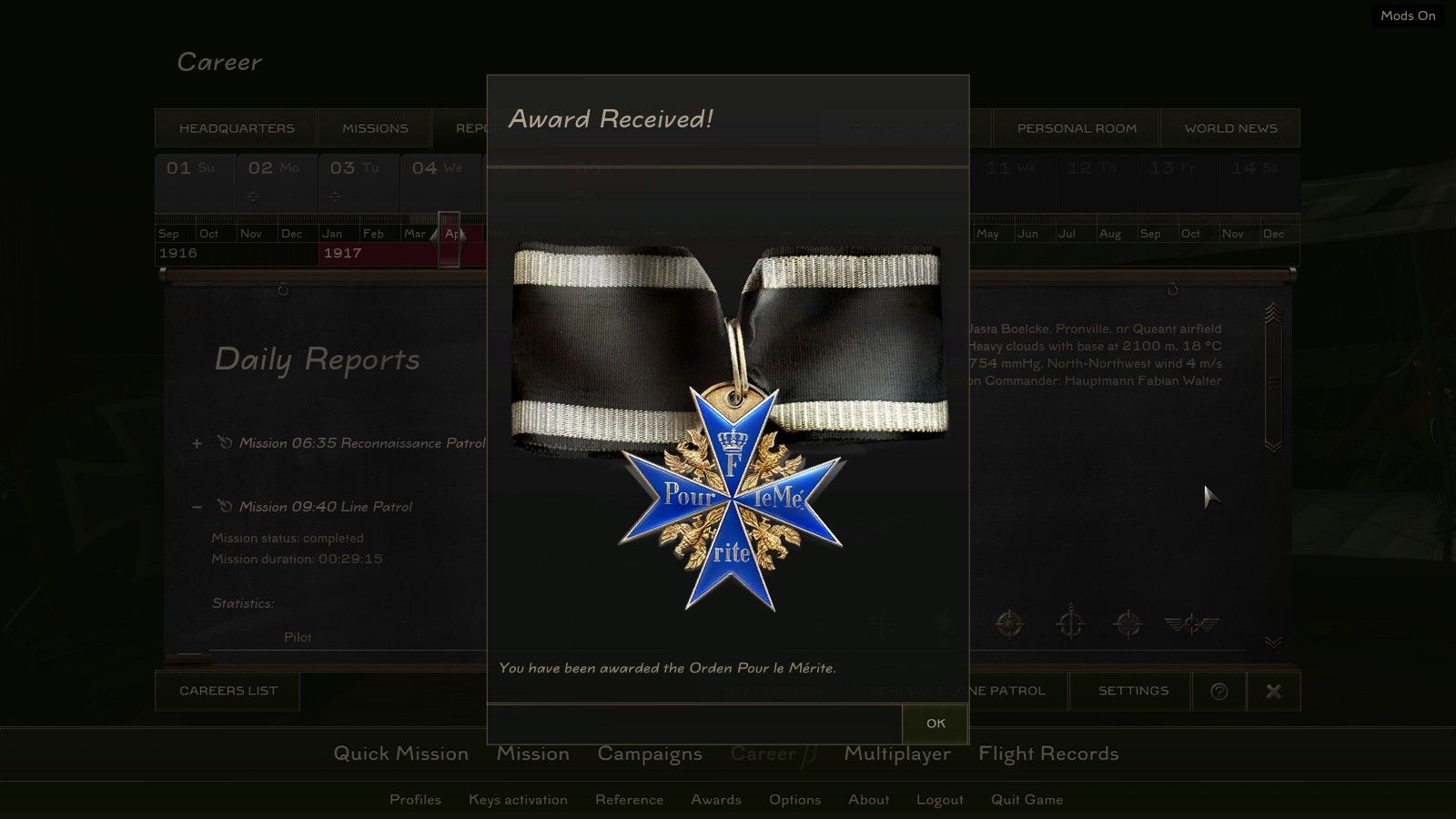Select day 02 Monday in calendar
Screen dimensions: 1456x819
click(x=277, y=184)
